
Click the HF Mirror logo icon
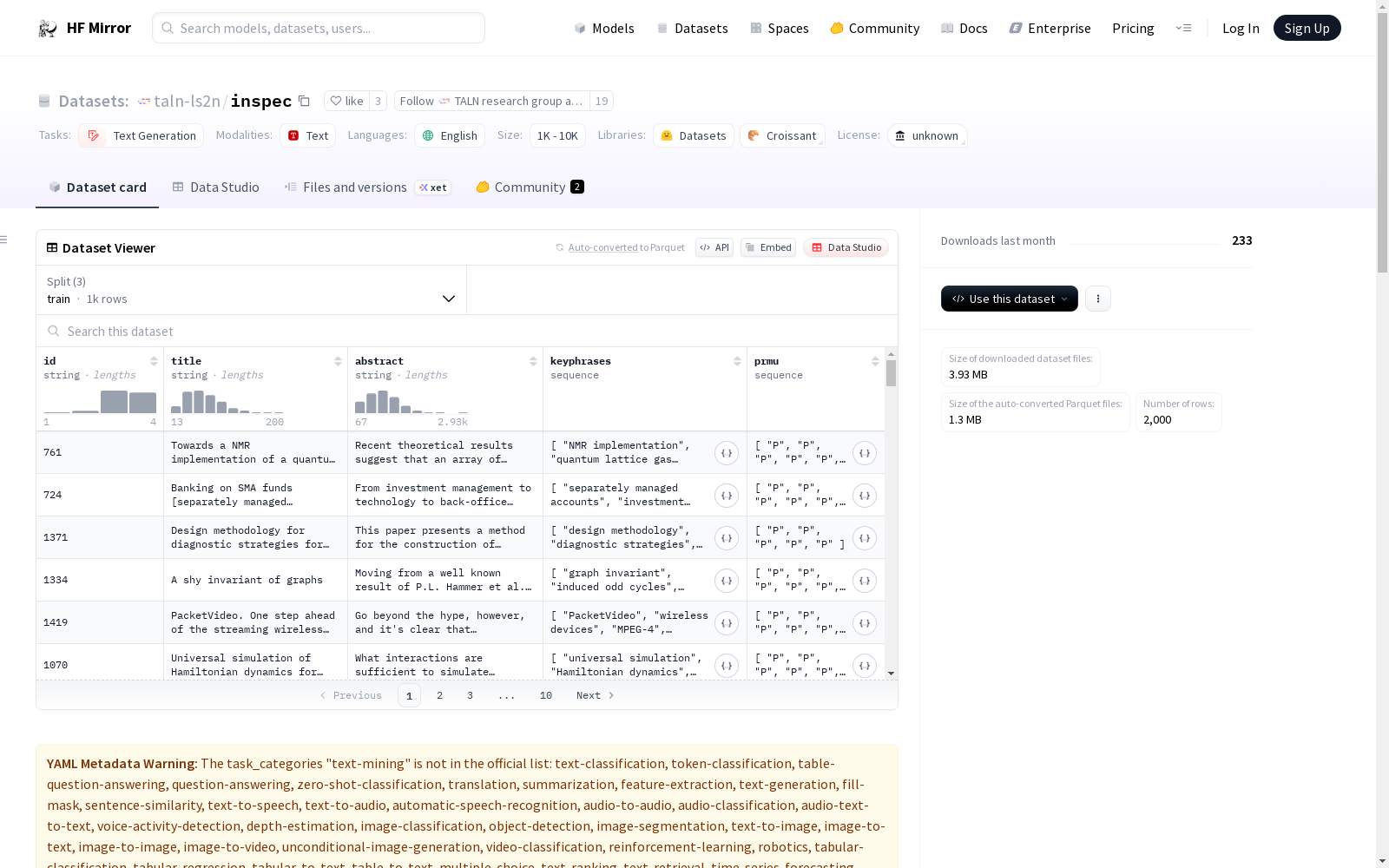coord(48,28)
